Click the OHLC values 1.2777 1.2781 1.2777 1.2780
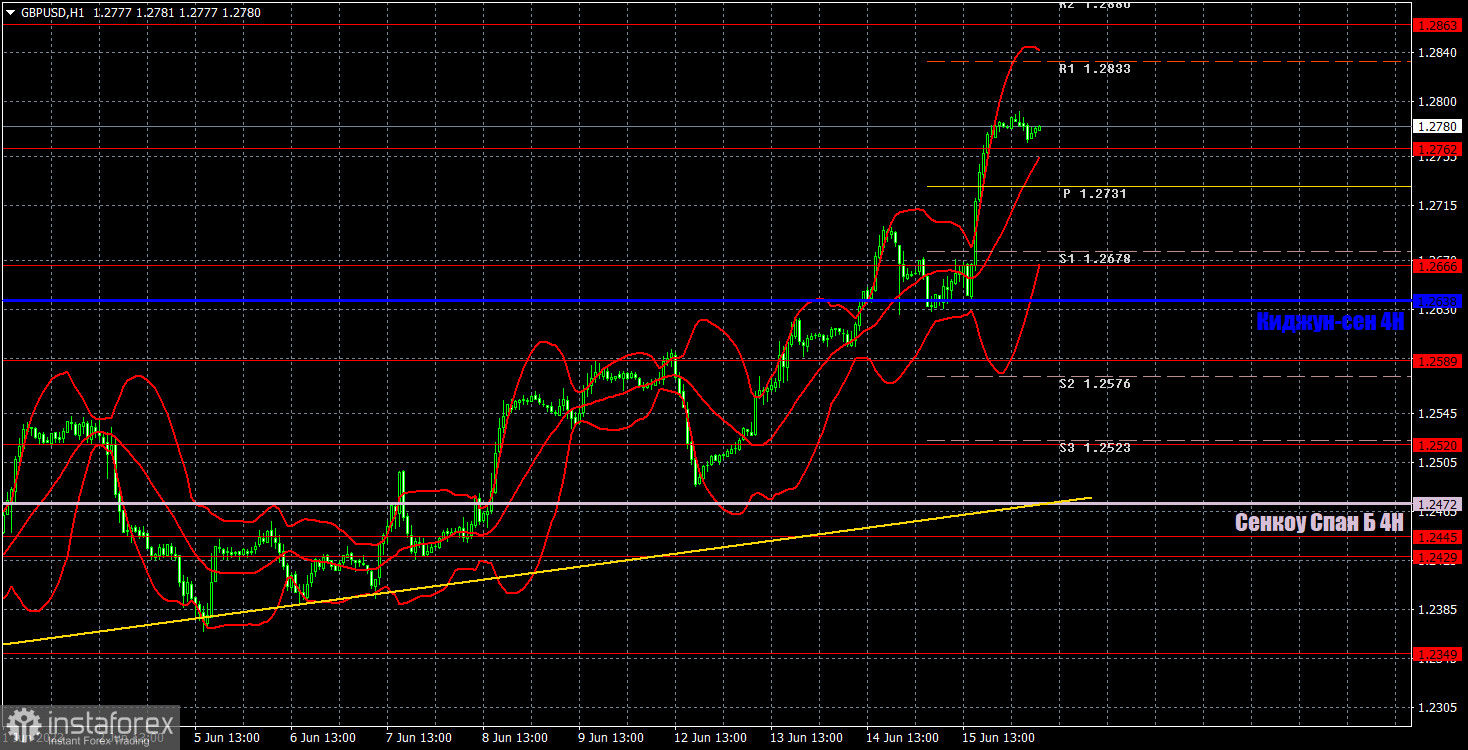This screenshot has width=1468, height=750. coord(177,13)
